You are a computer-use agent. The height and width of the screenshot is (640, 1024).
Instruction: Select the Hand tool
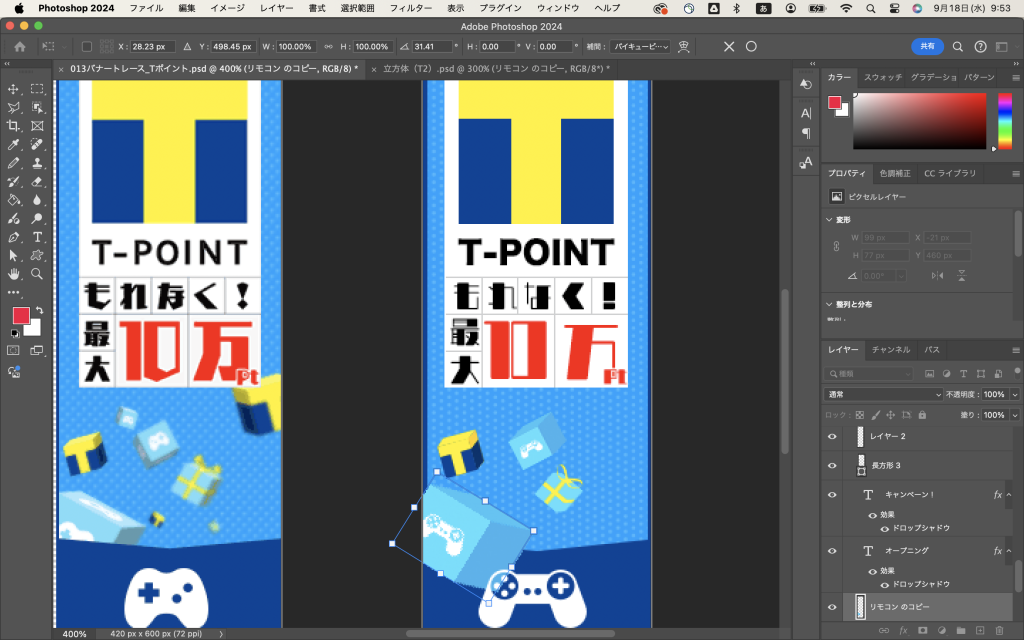coord(14,273)
